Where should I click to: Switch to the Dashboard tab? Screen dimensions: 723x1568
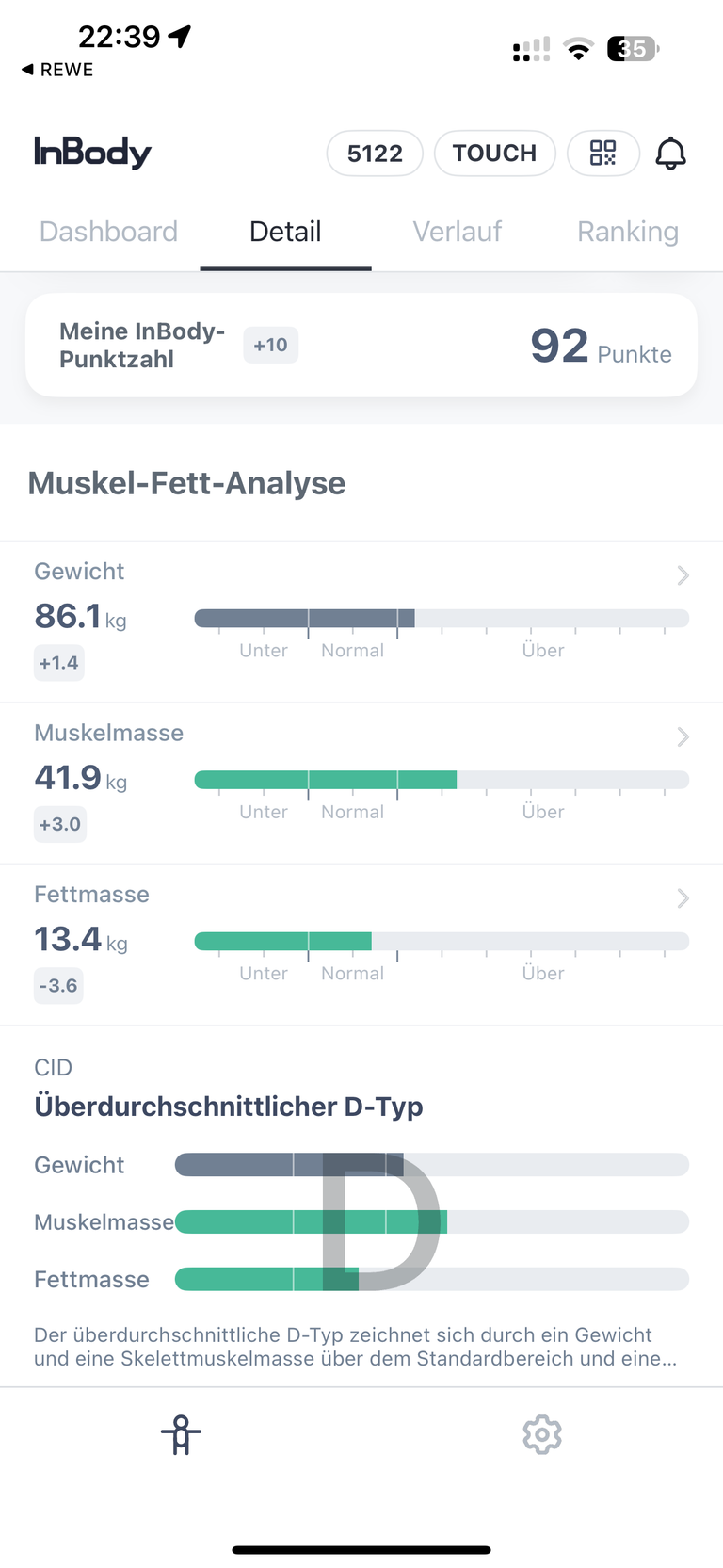108,232
